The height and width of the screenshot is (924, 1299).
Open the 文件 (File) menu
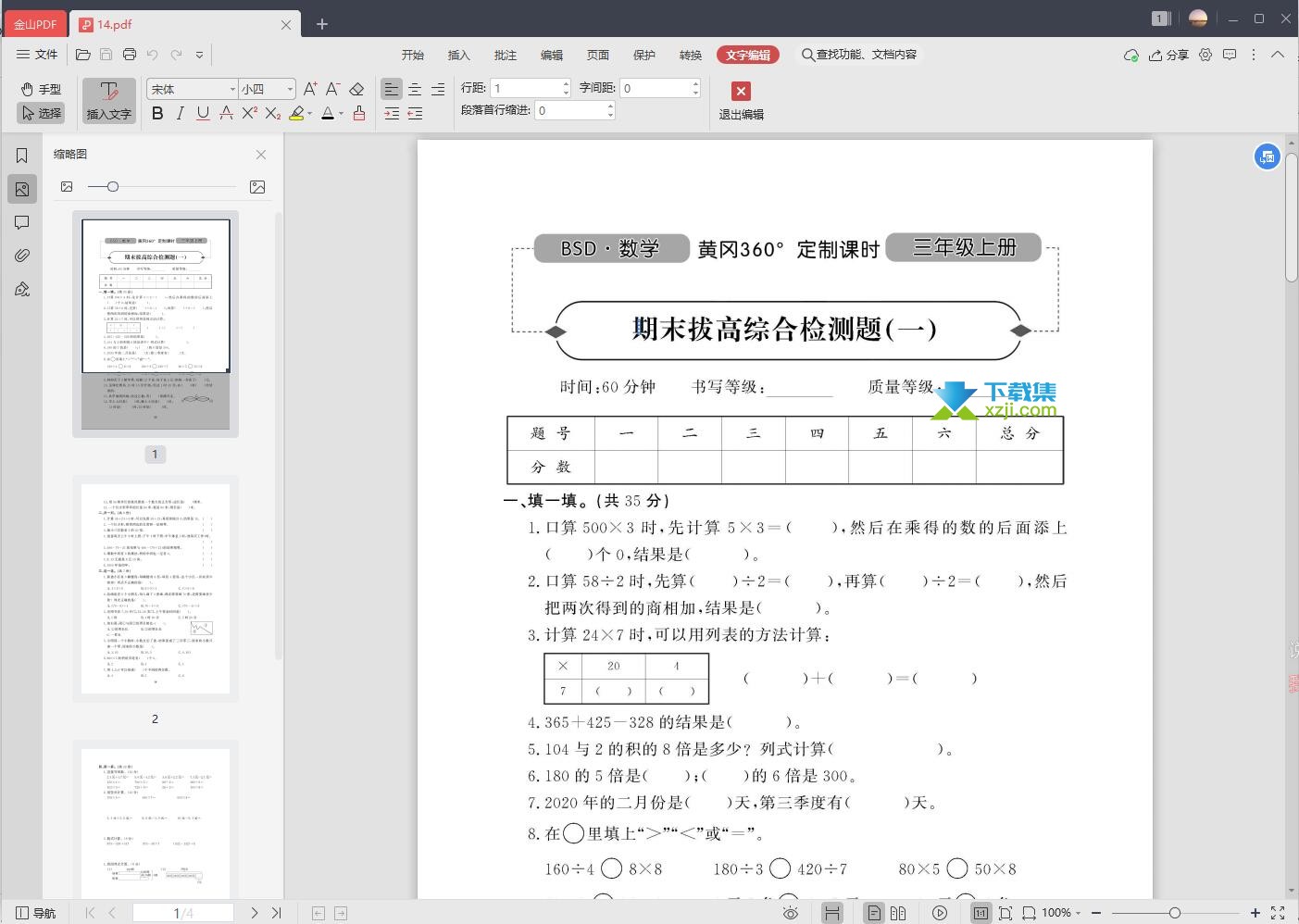click(x=37, y=55)
